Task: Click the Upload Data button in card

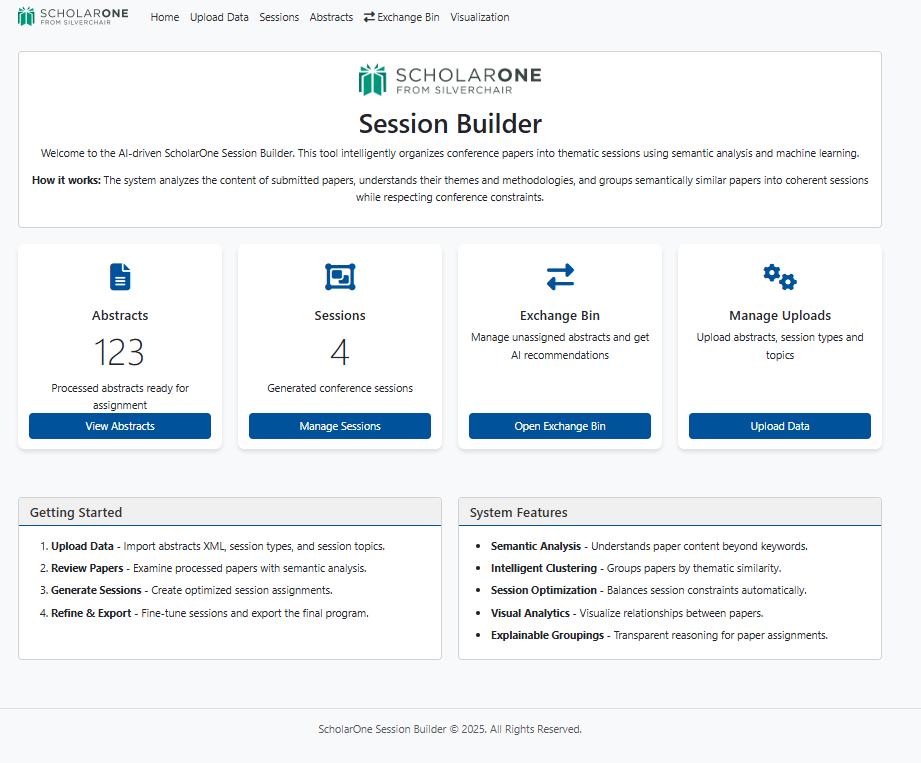Action: pyautogui.click(x=780, y=426)
